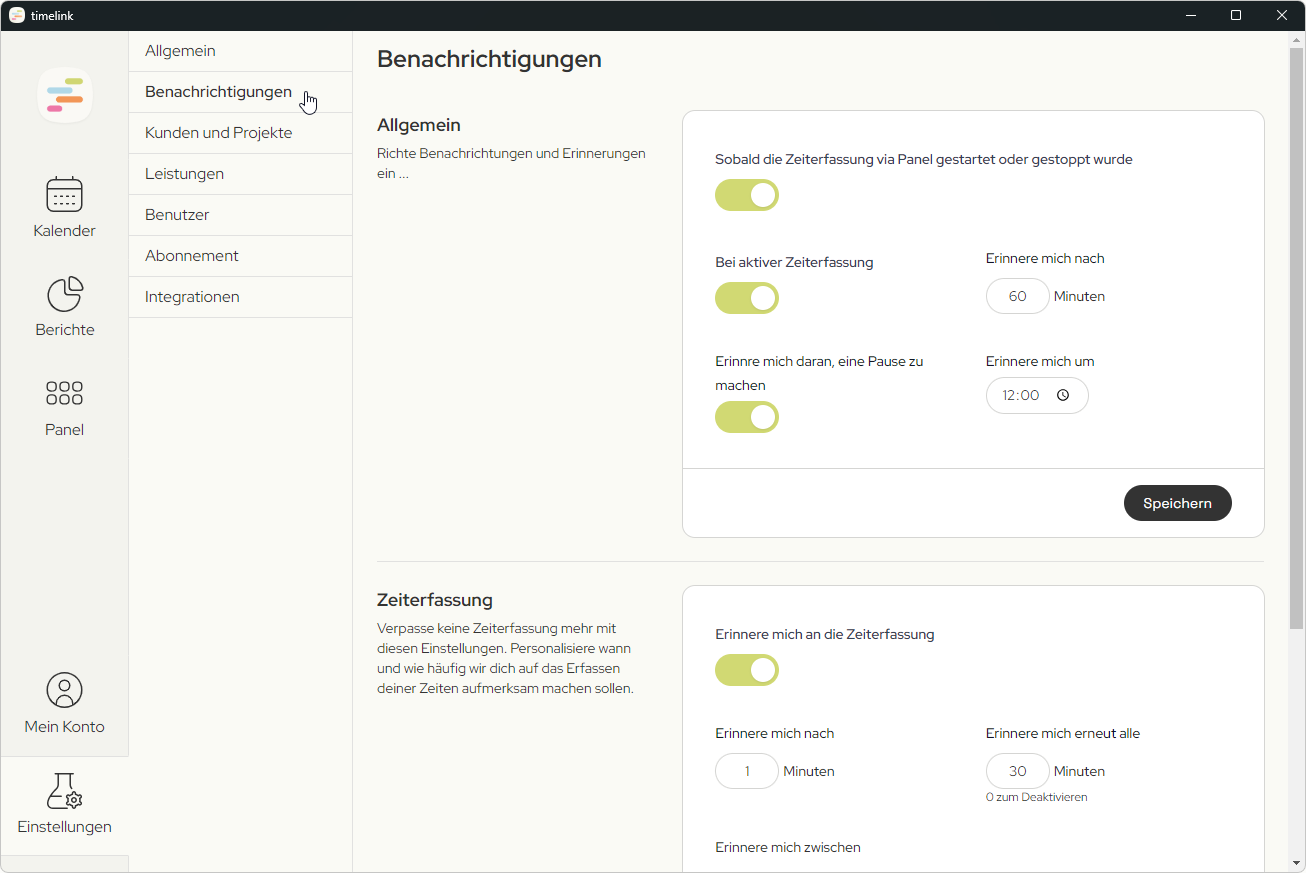Viewport: 1306px width, 873px height.
Task: Click the Speichern button
Action: point(1177,503)
